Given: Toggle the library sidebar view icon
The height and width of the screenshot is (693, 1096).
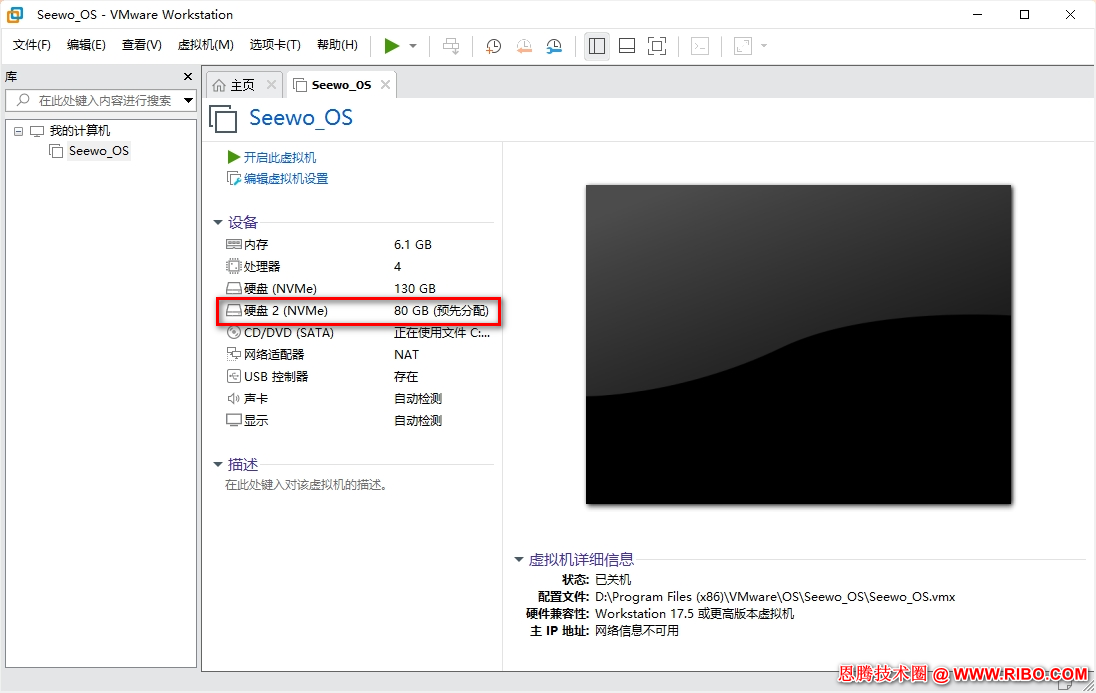Looking at the screenshot, I should point(597,46).
